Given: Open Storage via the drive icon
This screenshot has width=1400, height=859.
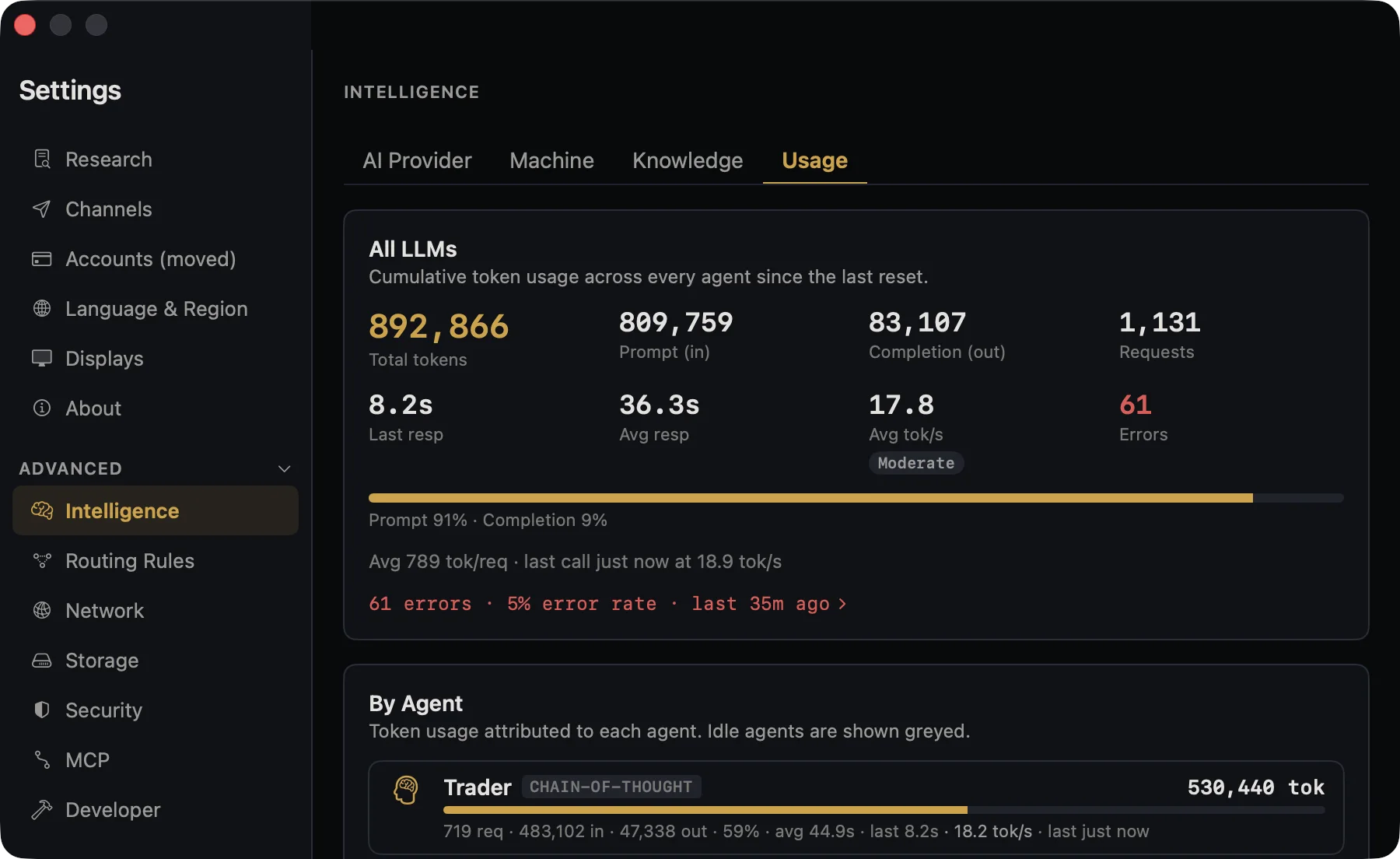Looking at the screenshot, I should 42,661.
